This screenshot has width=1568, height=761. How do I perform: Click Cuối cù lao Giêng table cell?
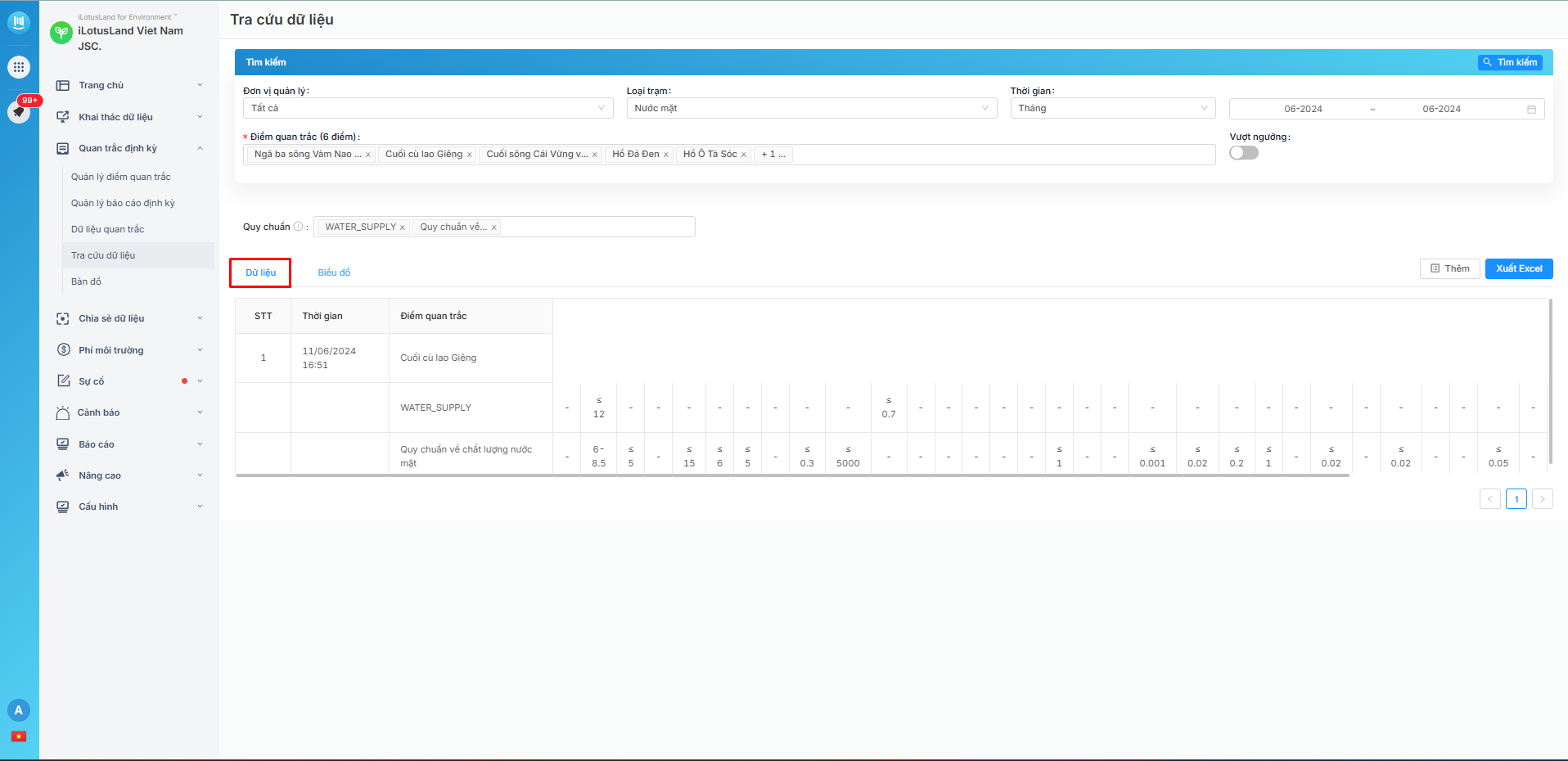471,358
